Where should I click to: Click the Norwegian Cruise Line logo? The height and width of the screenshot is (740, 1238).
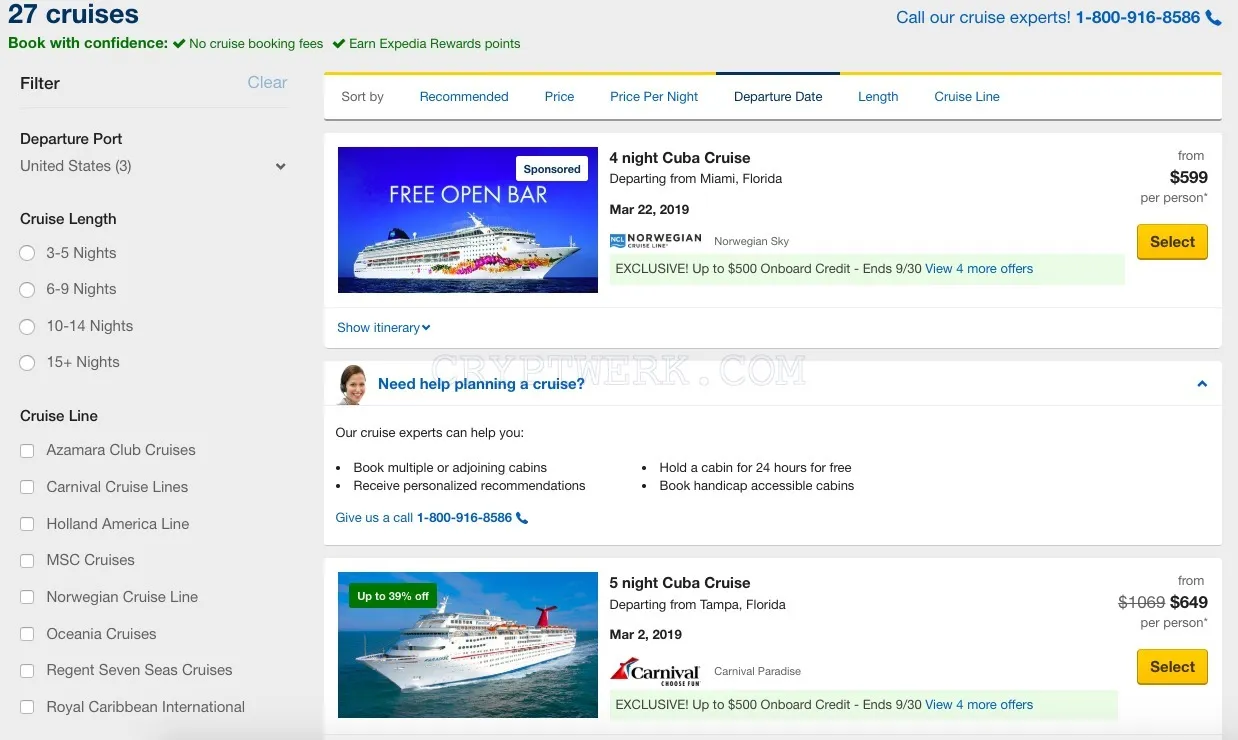coord(656,241)
